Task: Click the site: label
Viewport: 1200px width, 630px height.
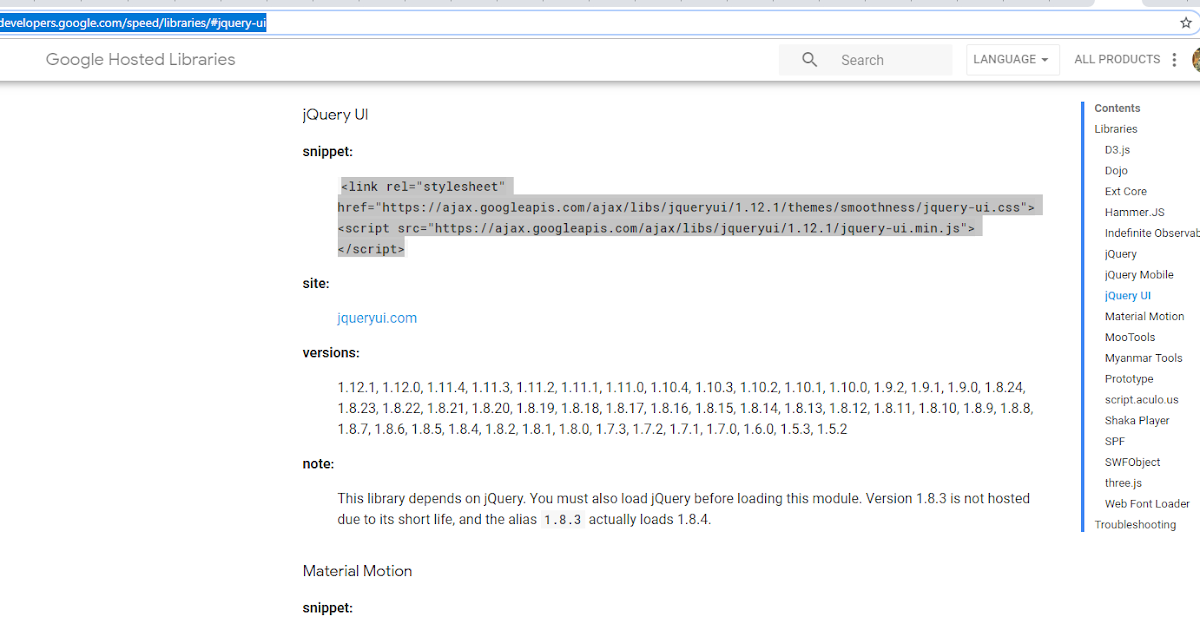Action: pos(316,284)
